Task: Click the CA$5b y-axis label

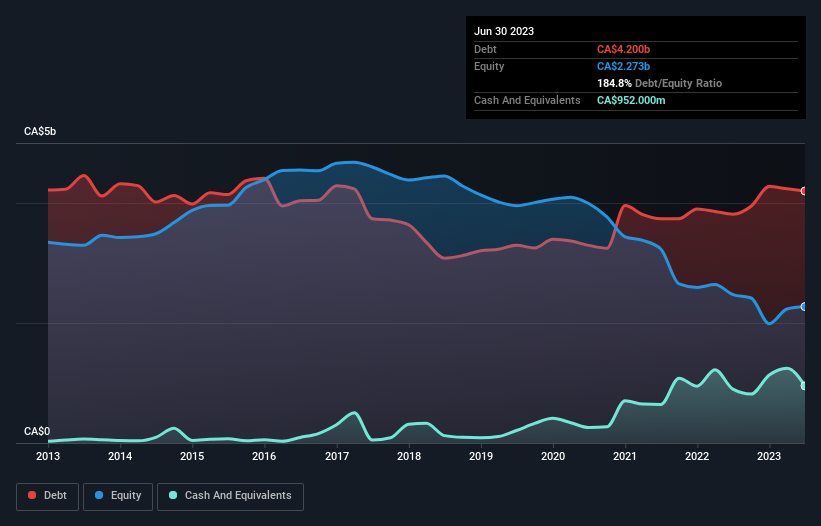Action: tap(40, 131)
